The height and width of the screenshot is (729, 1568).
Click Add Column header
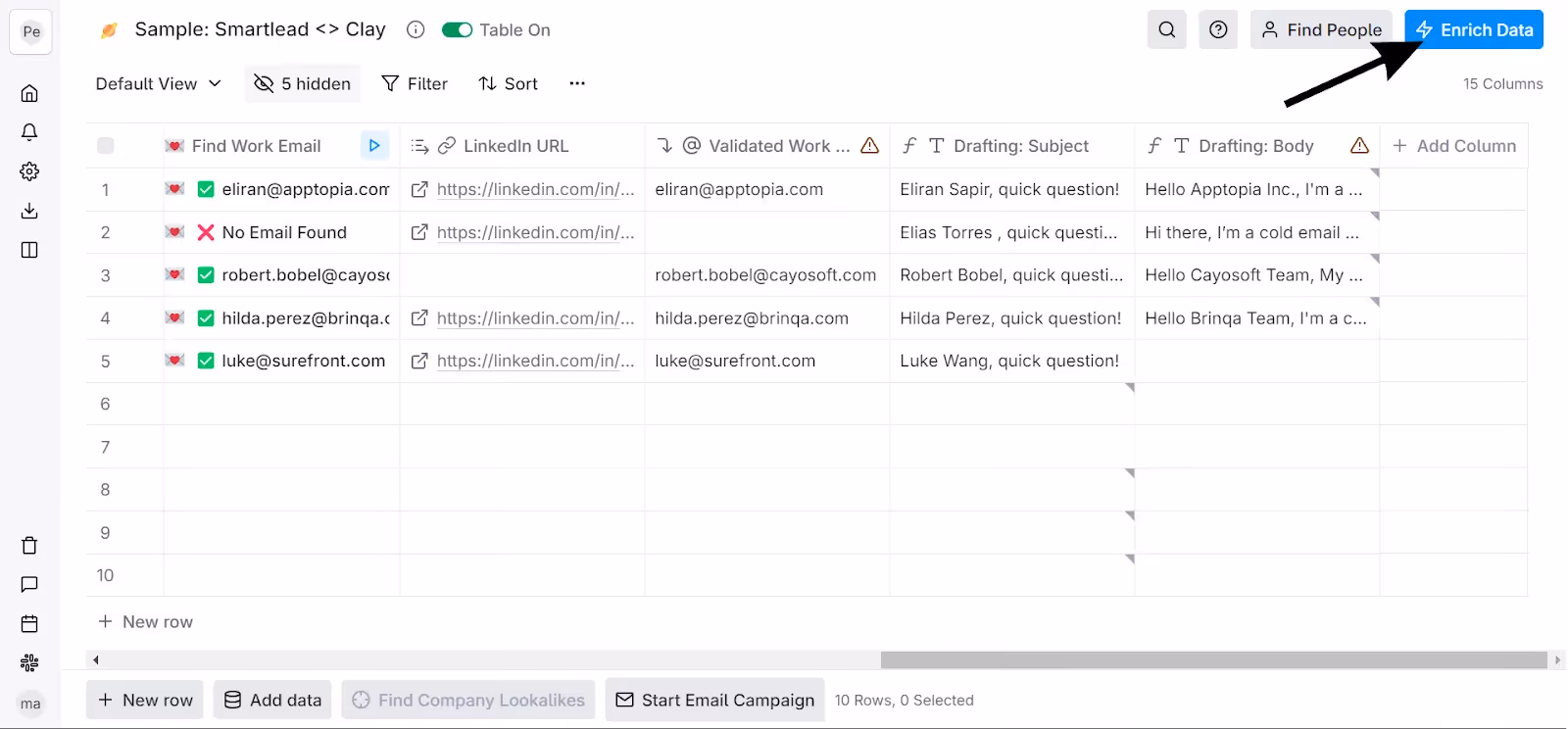click(1454, 146)
